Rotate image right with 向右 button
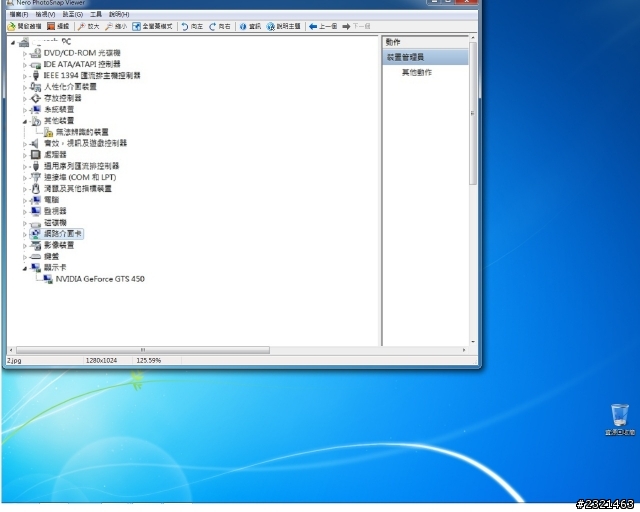 (x=220, y=27)
